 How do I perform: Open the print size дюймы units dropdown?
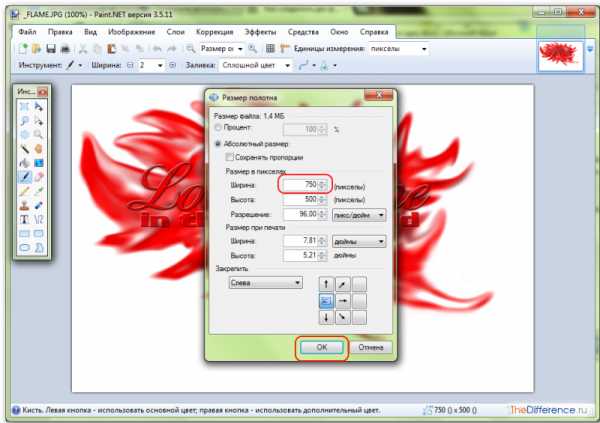coord(359,242)
